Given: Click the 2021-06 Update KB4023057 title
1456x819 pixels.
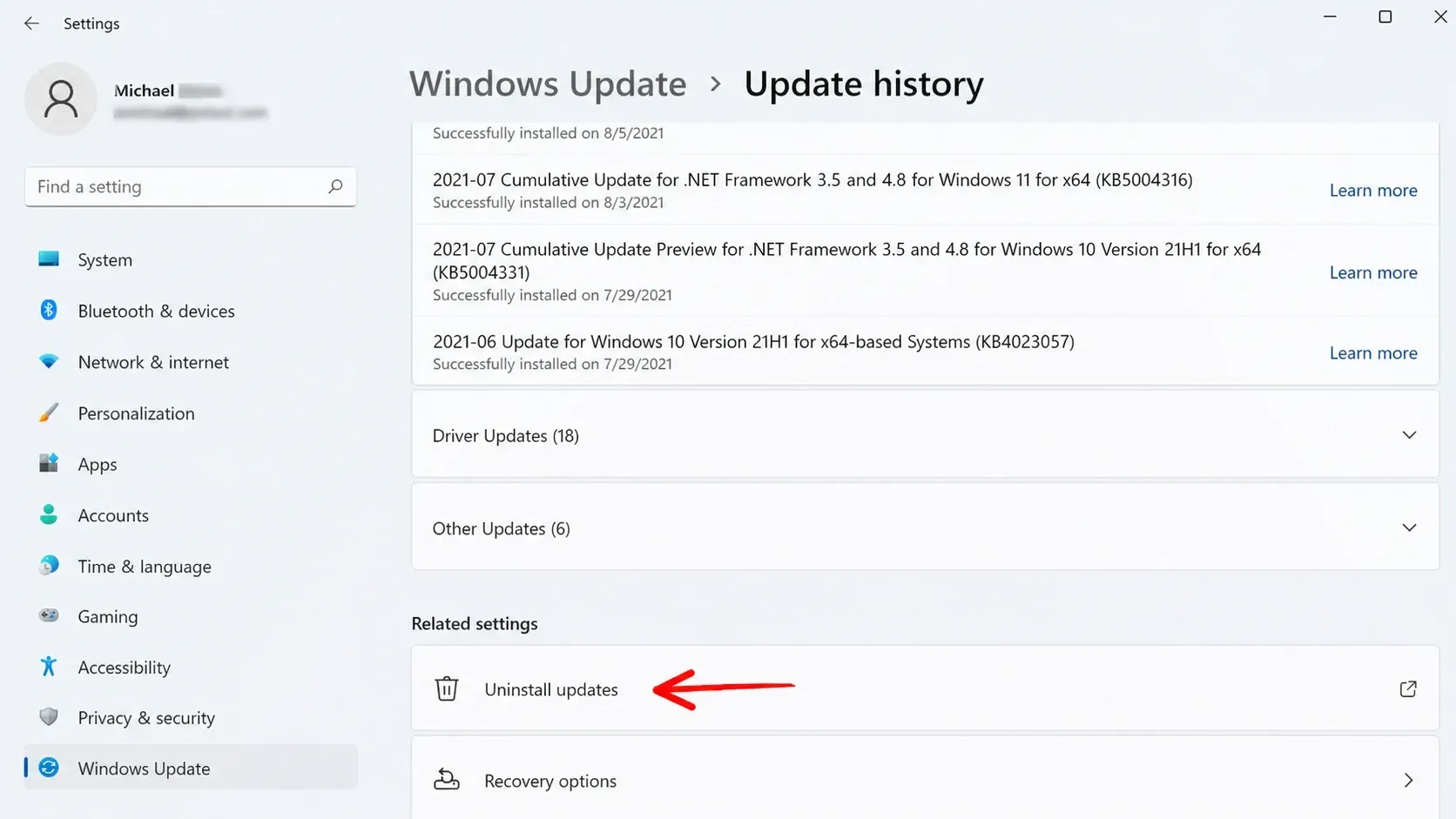Looking at the screenshot, I should click(x=753, y=341).
